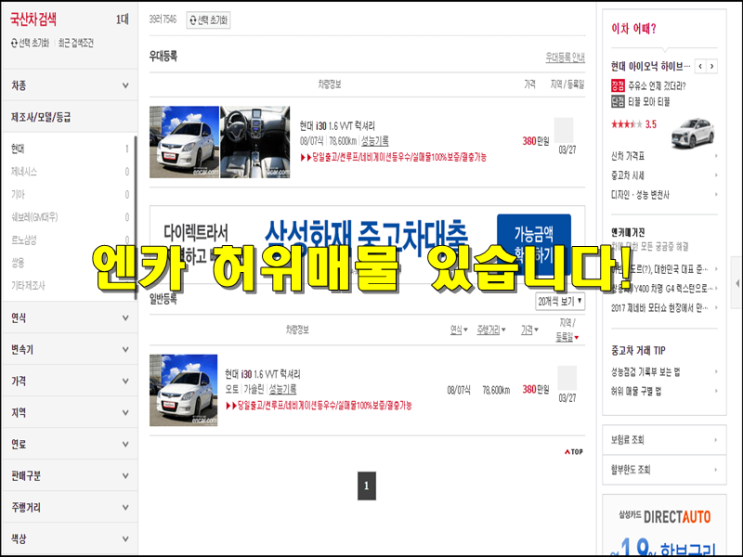Expand the 가격 filter section
This screenshot has width=743, height=557.
70,381
